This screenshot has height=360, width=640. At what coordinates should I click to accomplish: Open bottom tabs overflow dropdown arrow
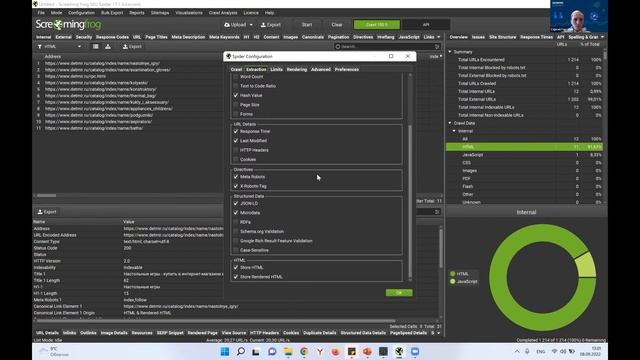point(439,333)
